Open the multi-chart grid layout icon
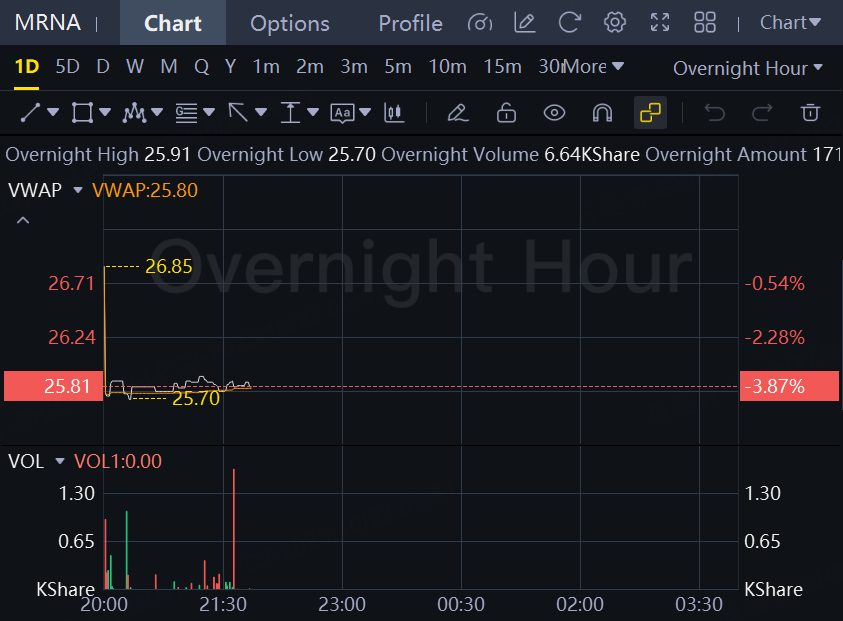Image resolution: width=843 pixels, height=621 pixels. [705, 23]
